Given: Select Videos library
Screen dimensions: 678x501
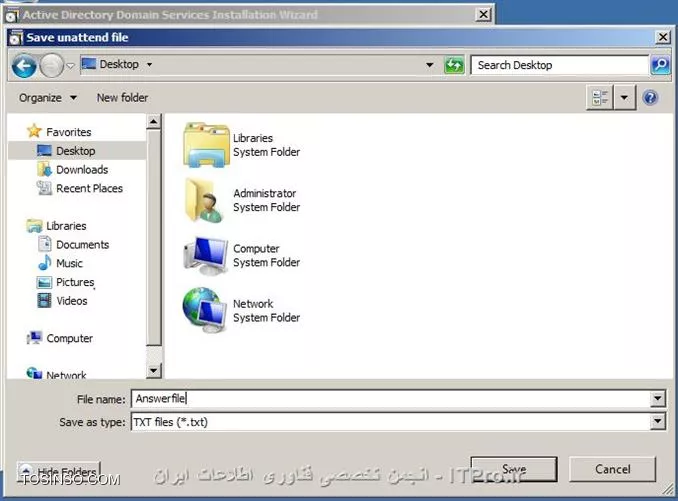Looking at the screenshot, I should (72, 301).
